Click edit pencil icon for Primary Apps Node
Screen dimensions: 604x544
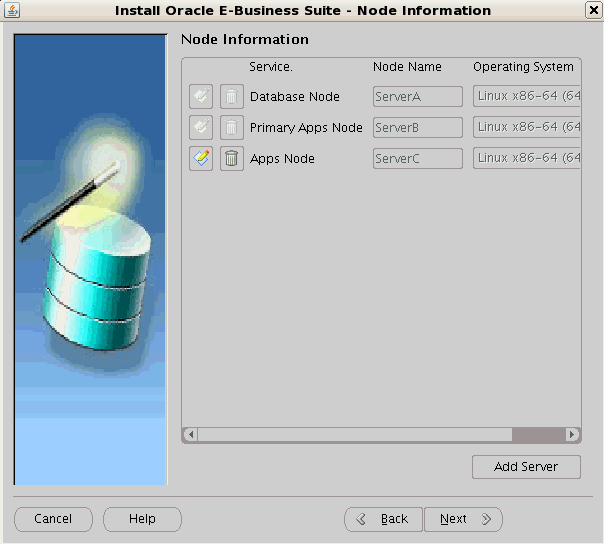point(201,127)
